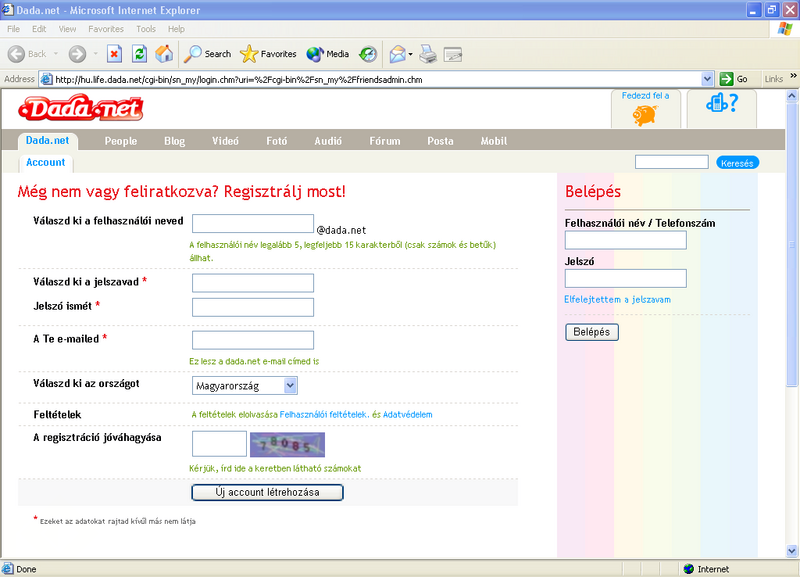Image resolution: width=800 pixels, height=577 pixels.
Task: Click the page icon in the address bar
Action: (46, 79)
